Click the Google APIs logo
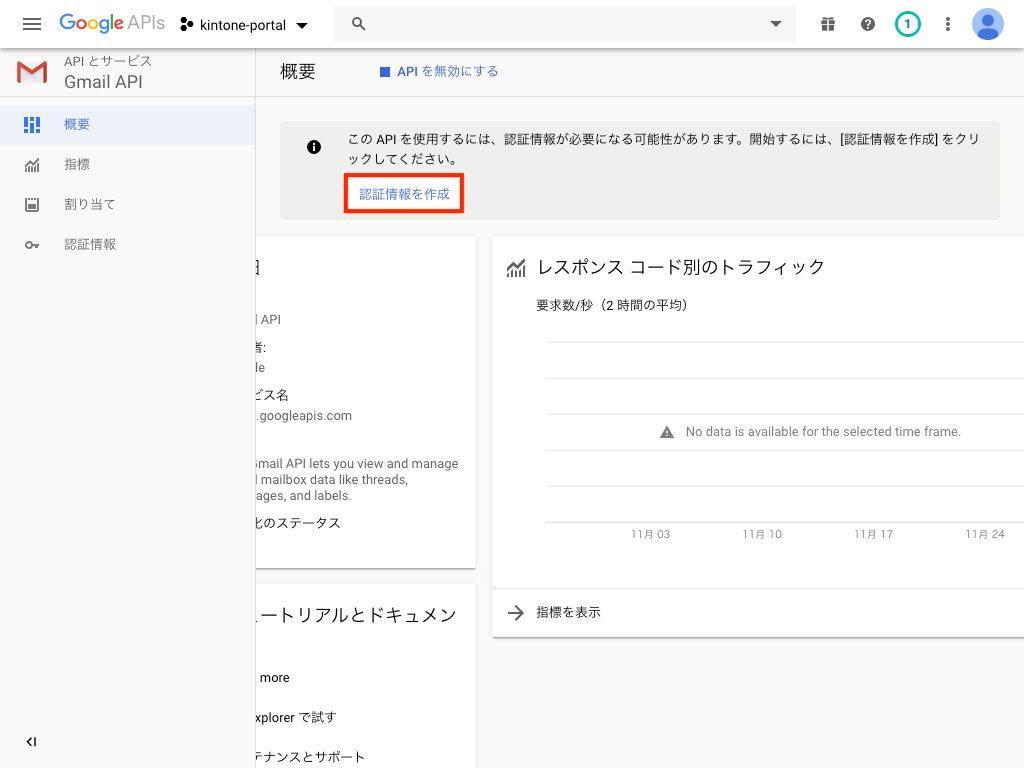This screenshot has width=1024, height=768. click(x=111, y=24)
